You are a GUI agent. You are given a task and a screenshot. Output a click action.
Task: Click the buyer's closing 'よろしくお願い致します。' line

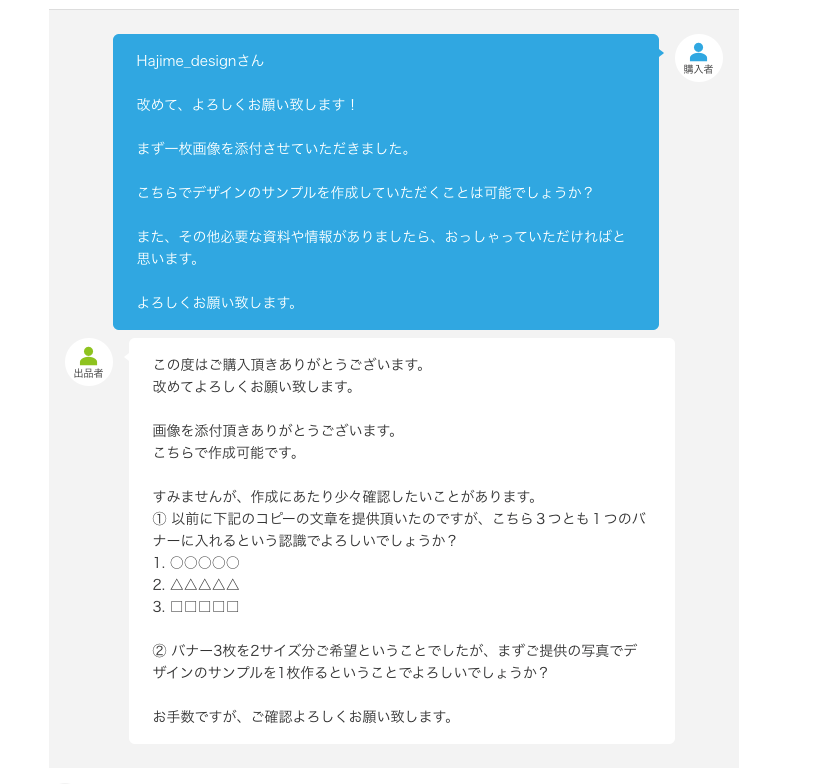(x=217, y=303)
